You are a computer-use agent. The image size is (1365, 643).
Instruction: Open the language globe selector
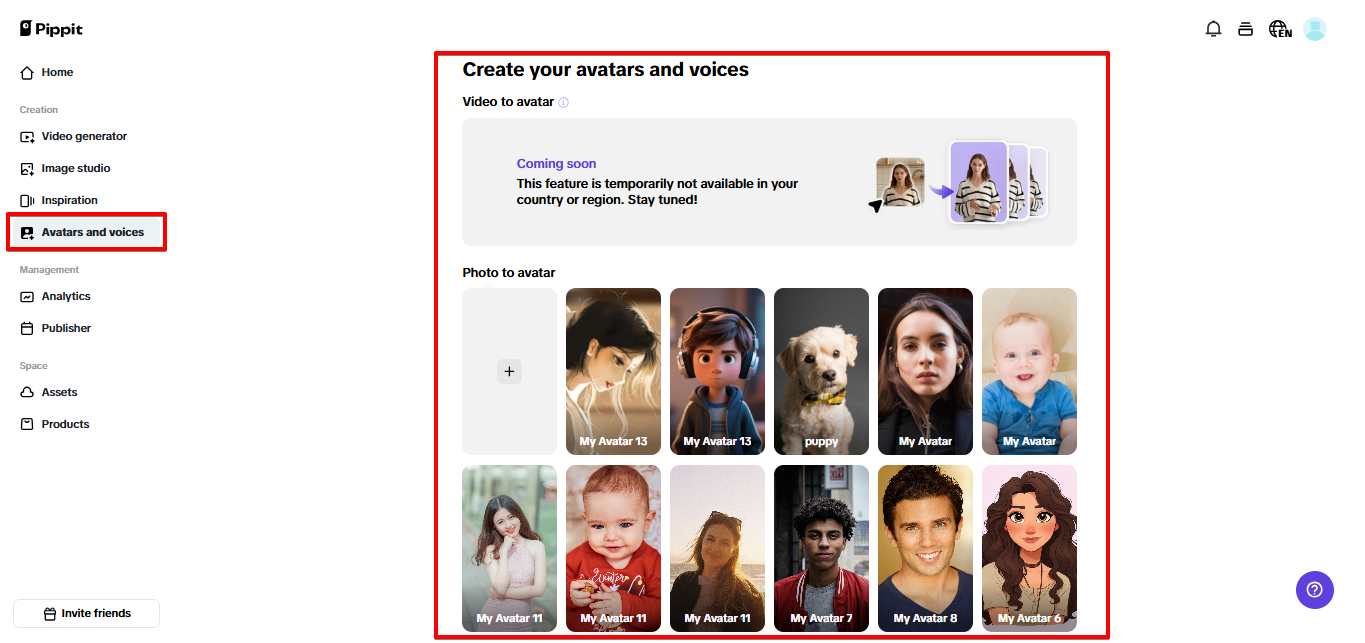(x=1280, y=29)
